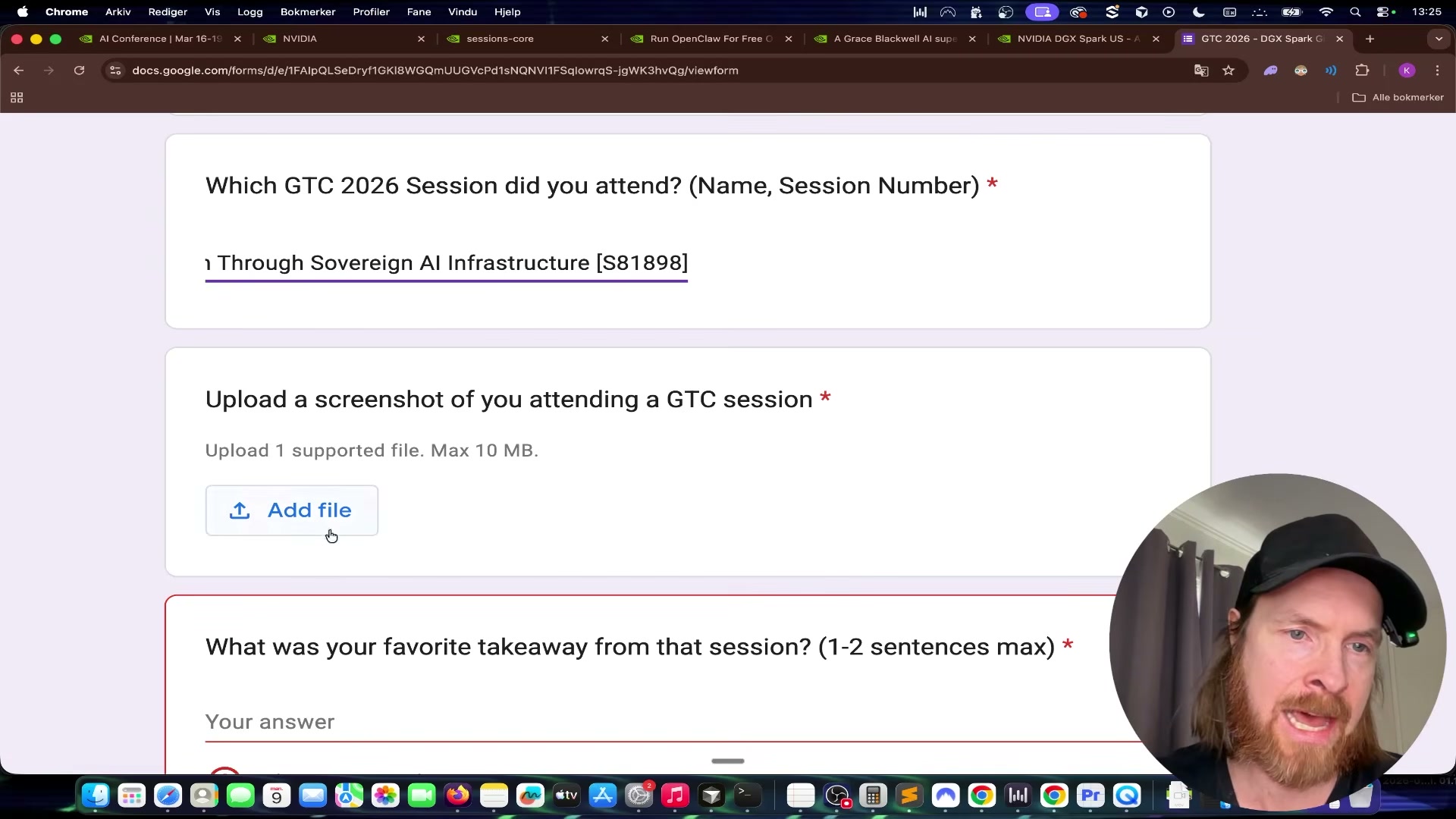
Task: Open Music from the dock
Action: coord(675,795)
